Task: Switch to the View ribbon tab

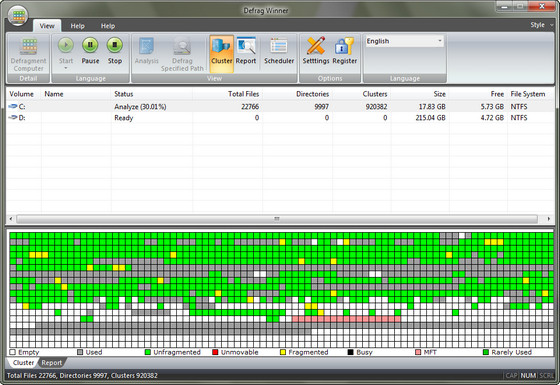Action: tap(47, 26)
